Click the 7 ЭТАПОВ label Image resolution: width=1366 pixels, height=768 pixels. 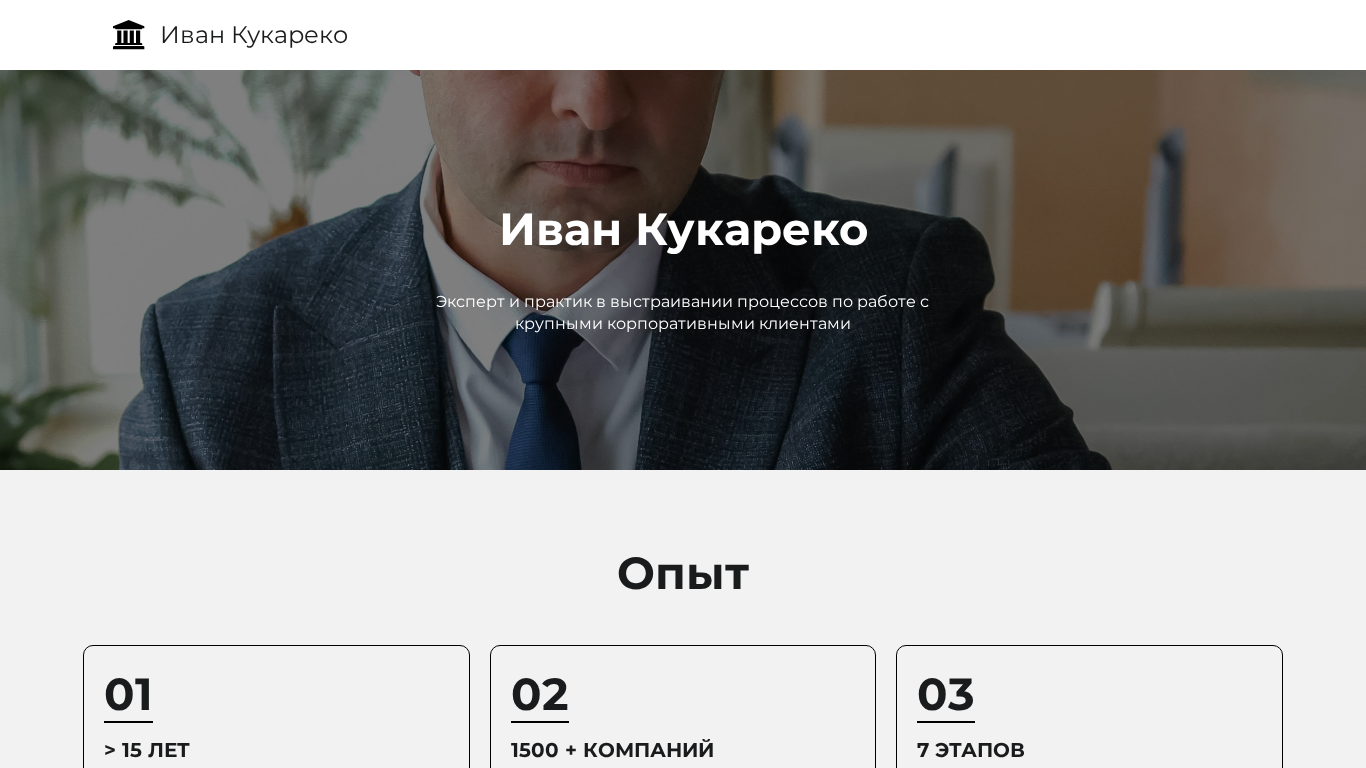pyautogui.click(x=971, y=750)
